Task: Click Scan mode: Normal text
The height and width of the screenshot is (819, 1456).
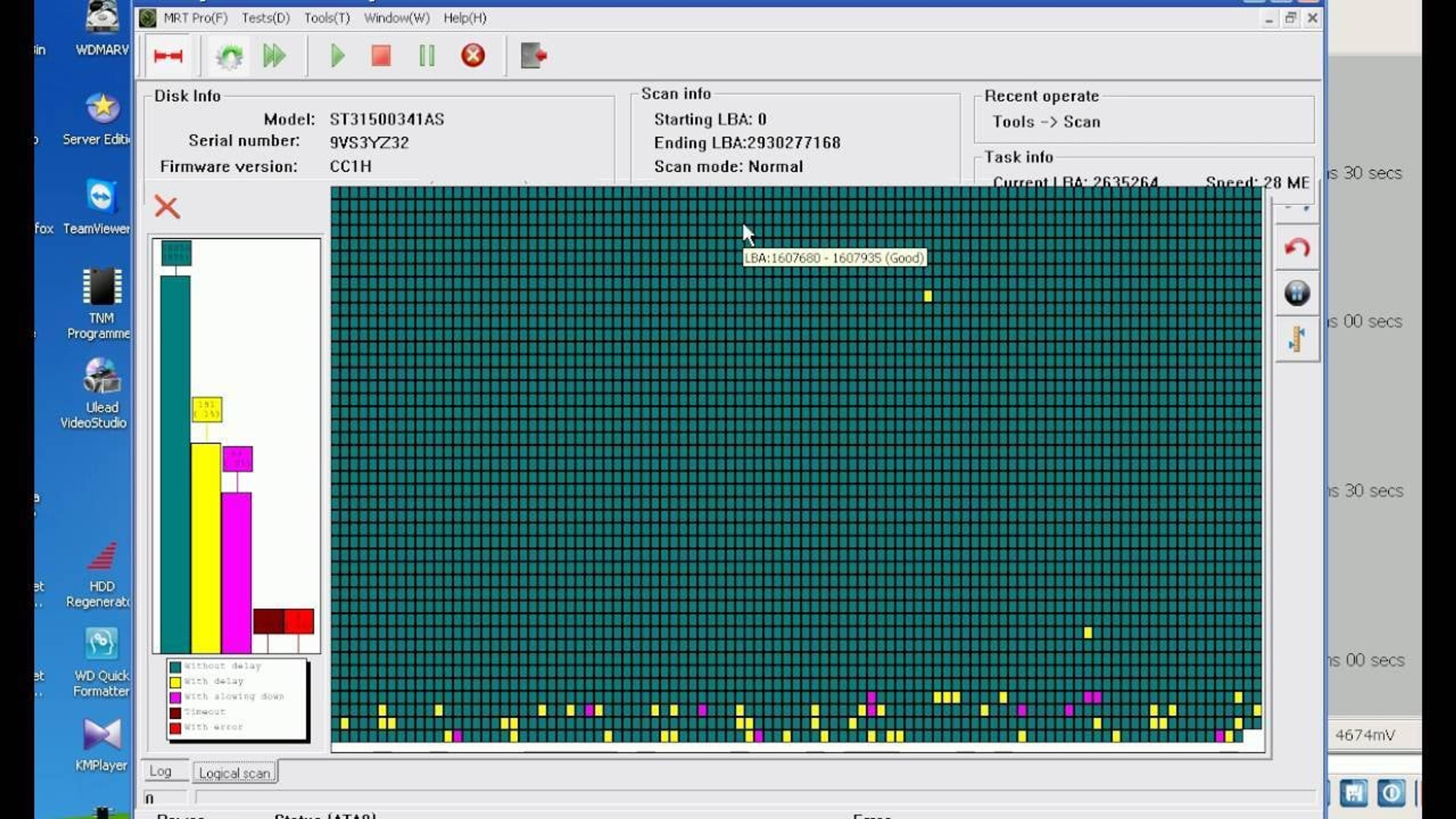Action: (728, 166)
